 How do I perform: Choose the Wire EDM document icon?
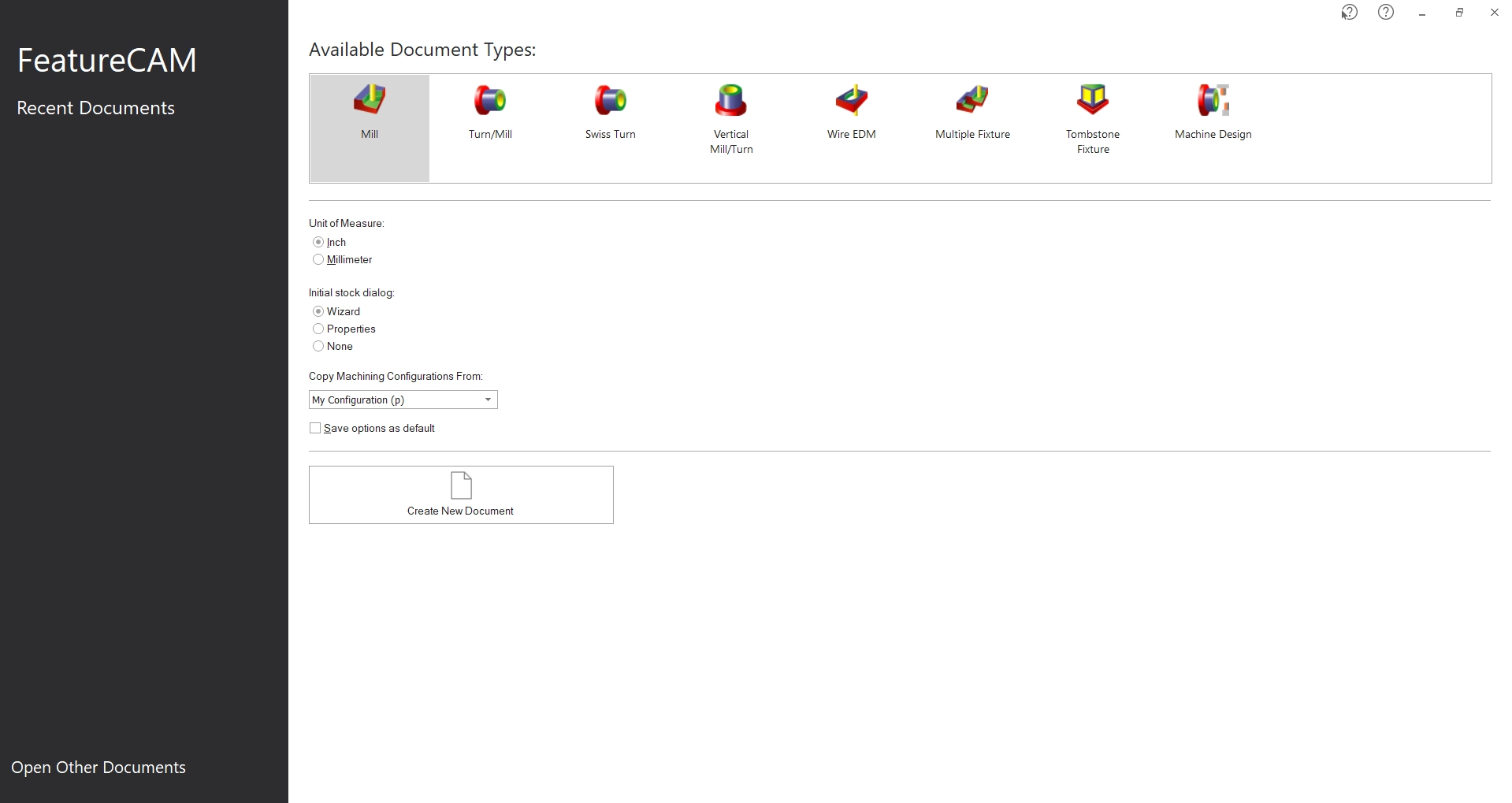tap(851, 101)
